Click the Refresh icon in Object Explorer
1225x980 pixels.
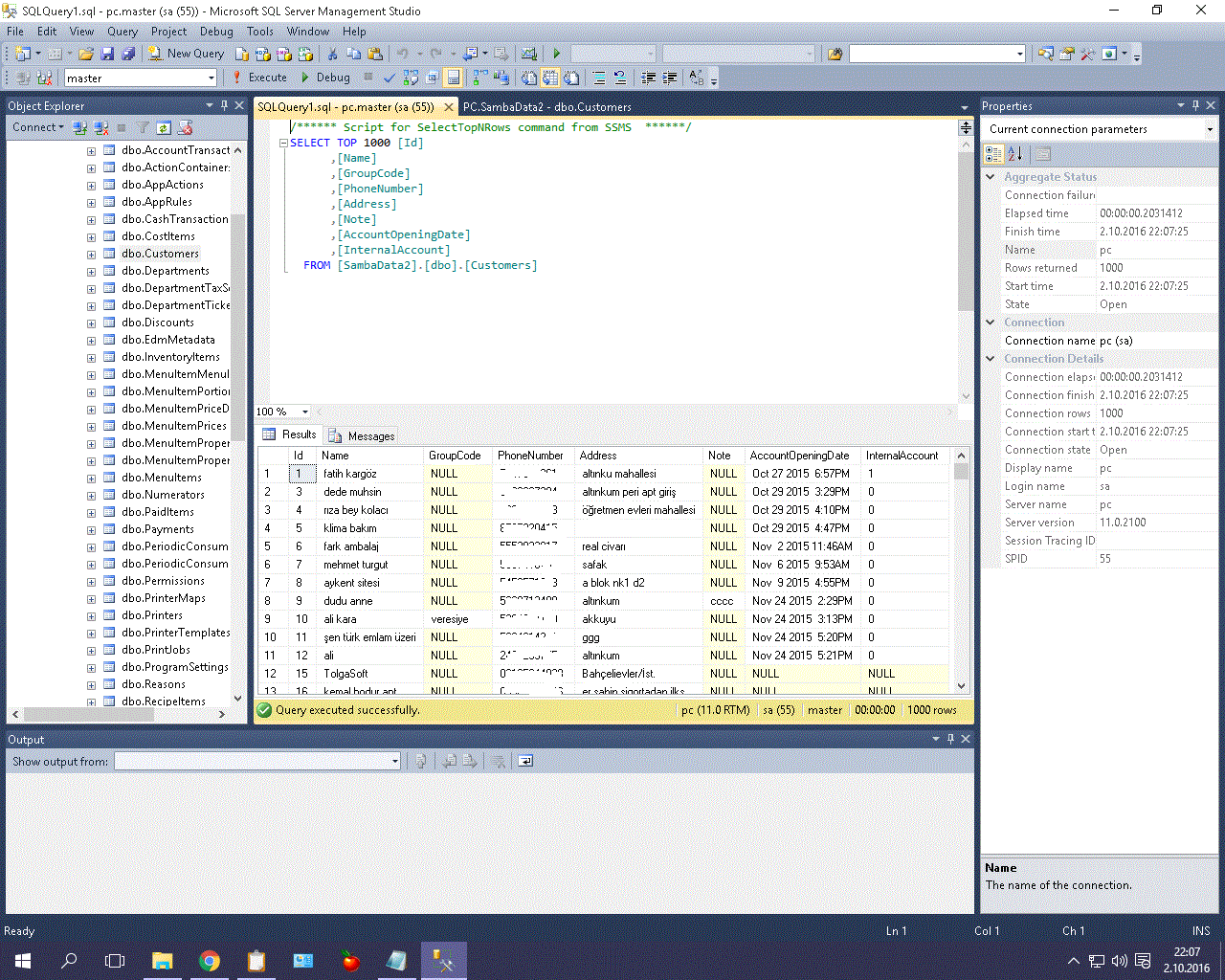point(164,127)
